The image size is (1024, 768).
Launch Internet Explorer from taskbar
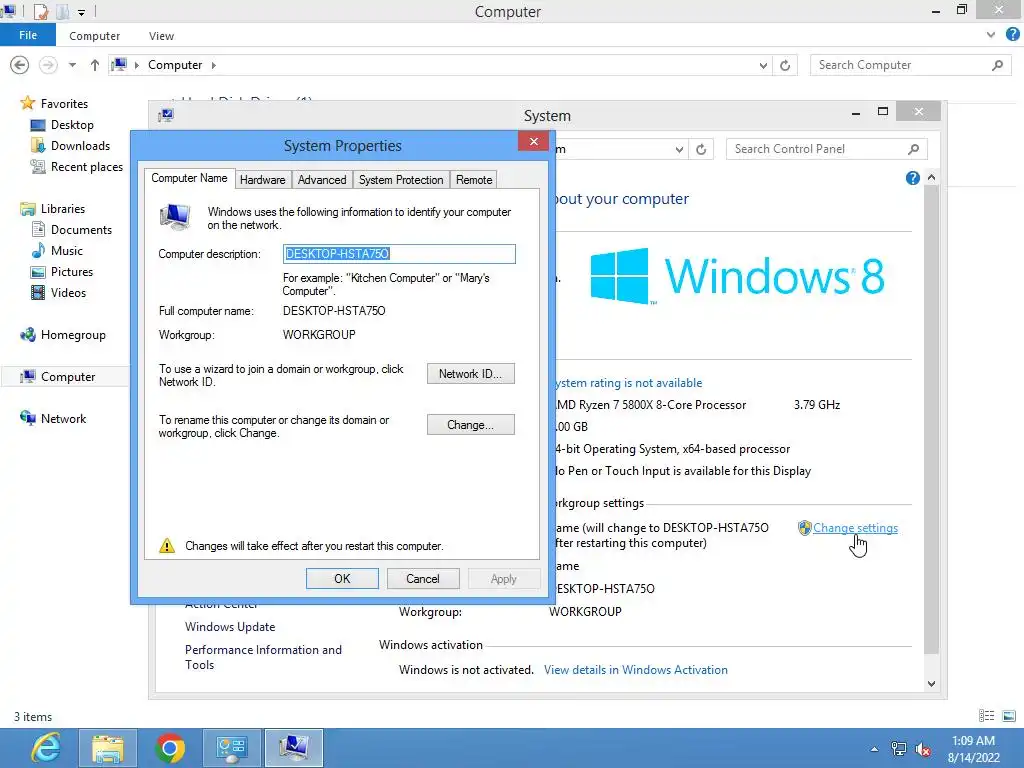coord(46,748)
